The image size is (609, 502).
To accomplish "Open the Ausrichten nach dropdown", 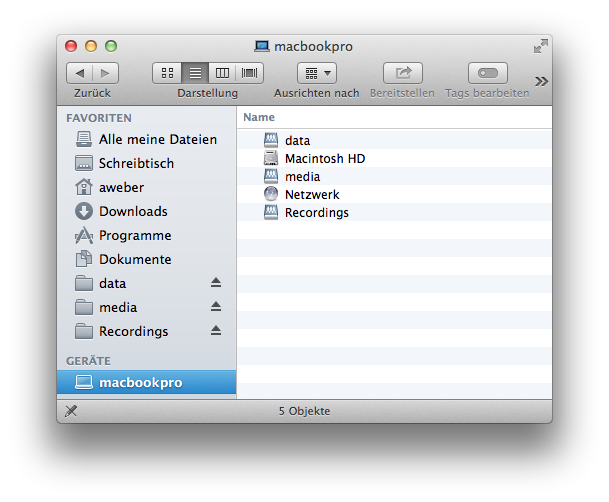I will click(x=316, y=73).
